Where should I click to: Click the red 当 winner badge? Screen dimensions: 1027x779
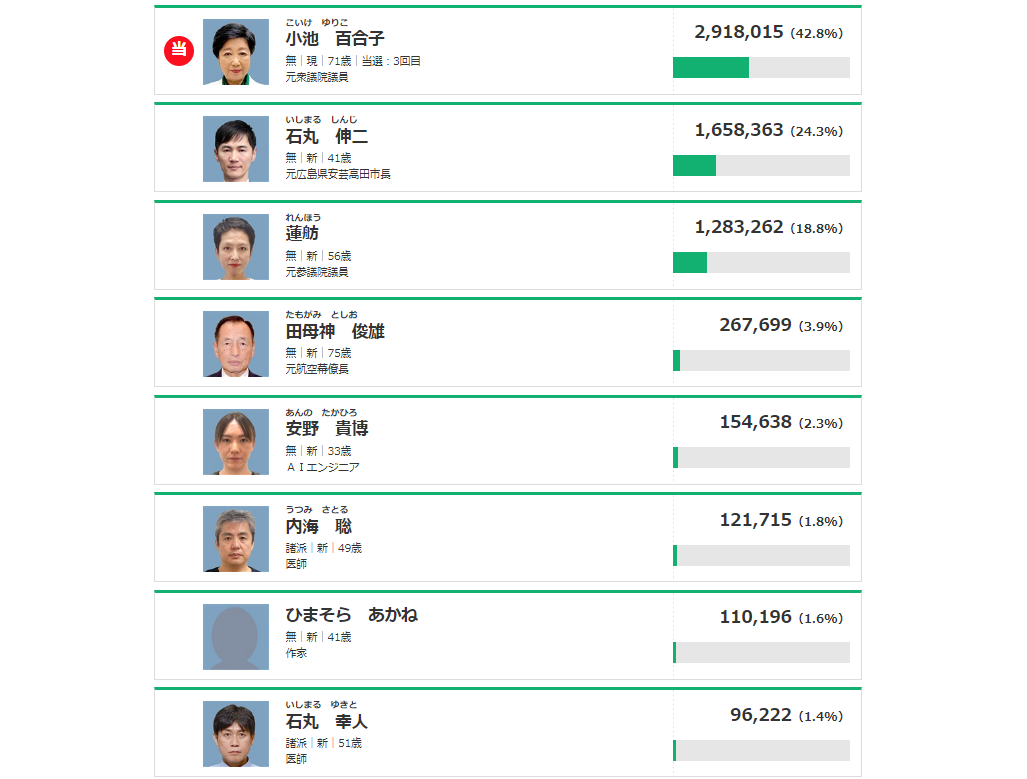click(179, 50)
